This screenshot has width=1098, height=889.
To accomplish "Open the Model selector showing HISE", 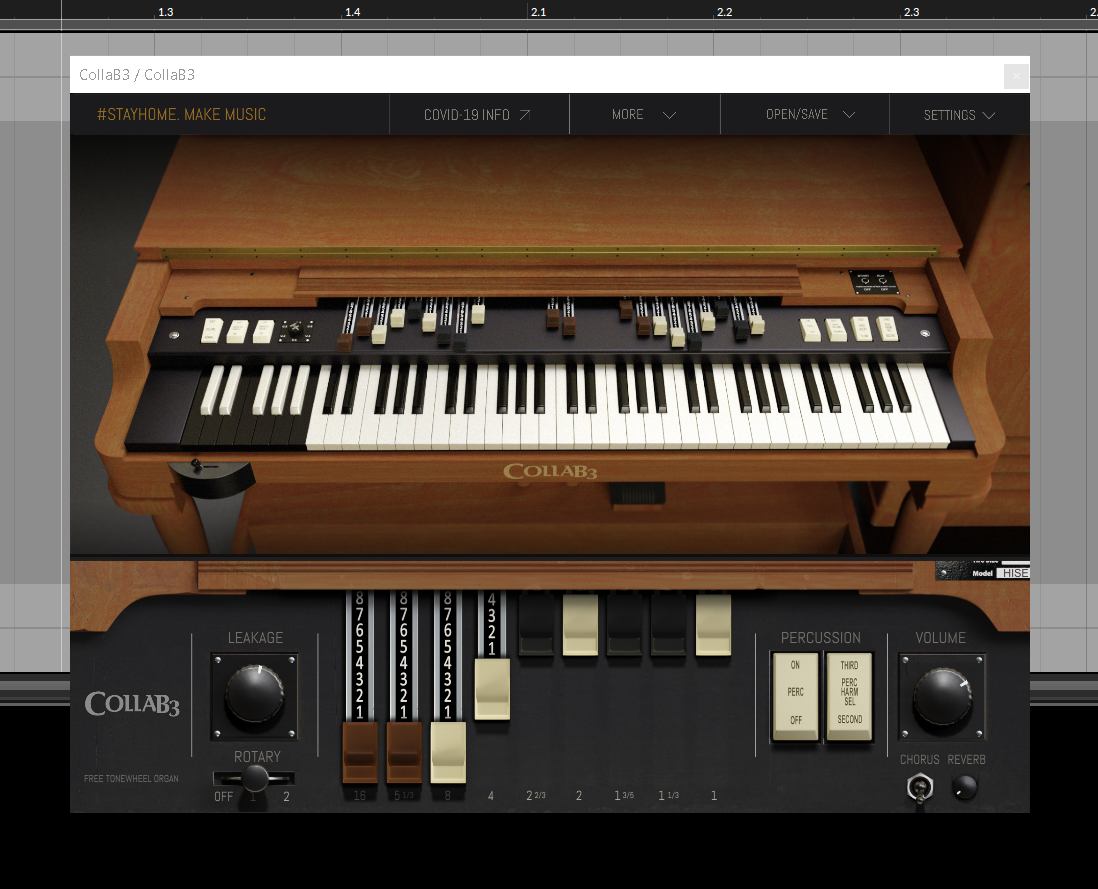I will pos(1013,573).
